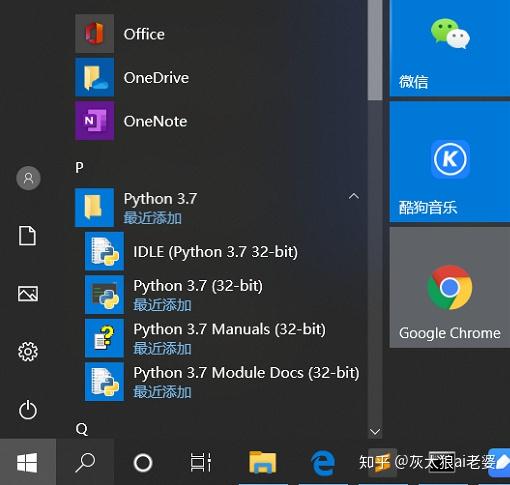Image resolution: width=510 pixels, height=485 pixels.
Task: Launch Python 3.7 (32-bit) console
Action: click(220, 295)
